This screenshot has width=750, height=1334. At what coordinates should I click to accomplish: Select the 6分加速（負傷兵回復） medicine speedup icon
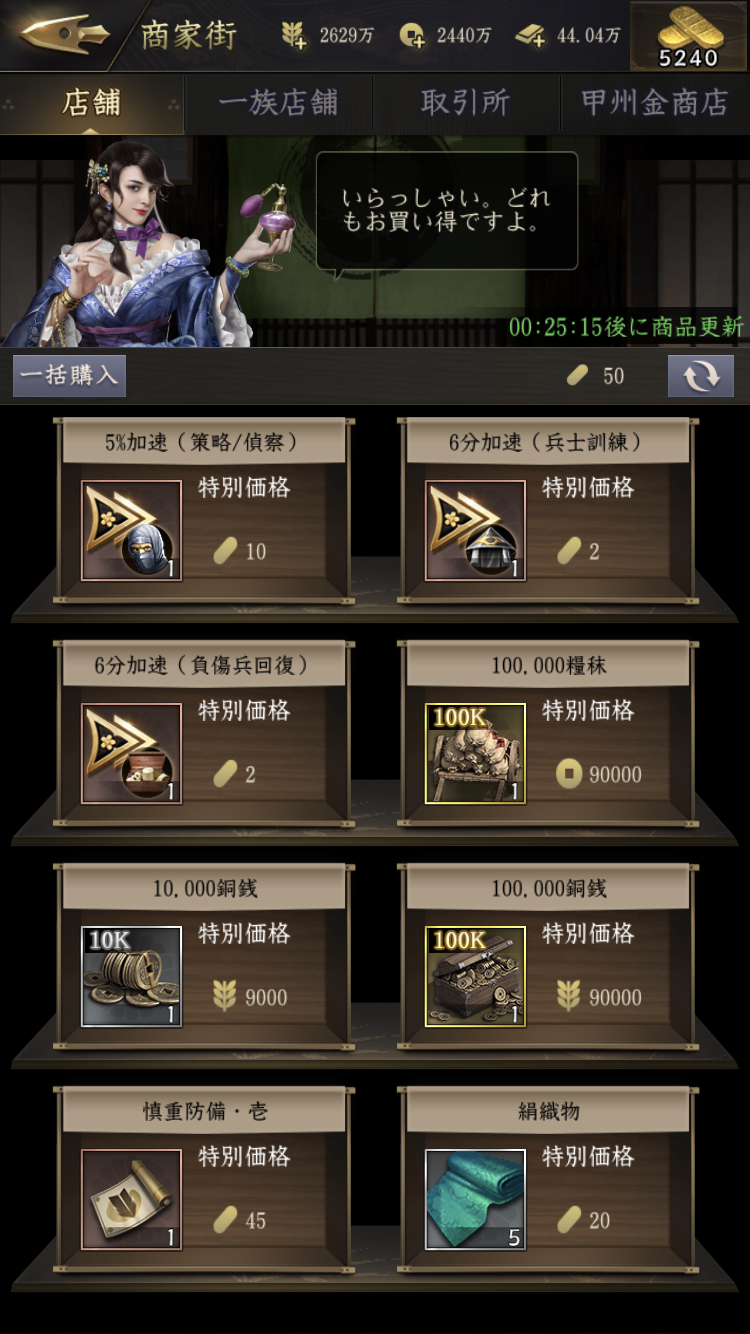(131, 754)
